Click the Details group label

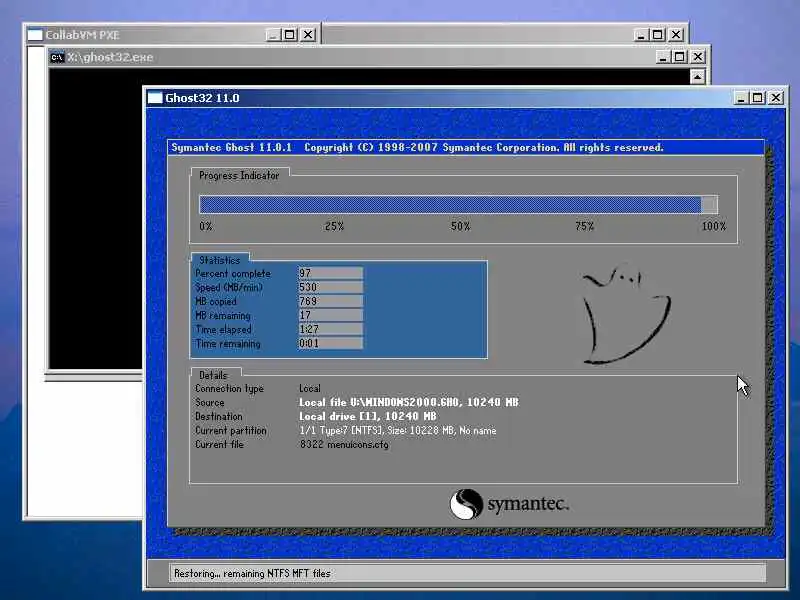coord(213,375)
